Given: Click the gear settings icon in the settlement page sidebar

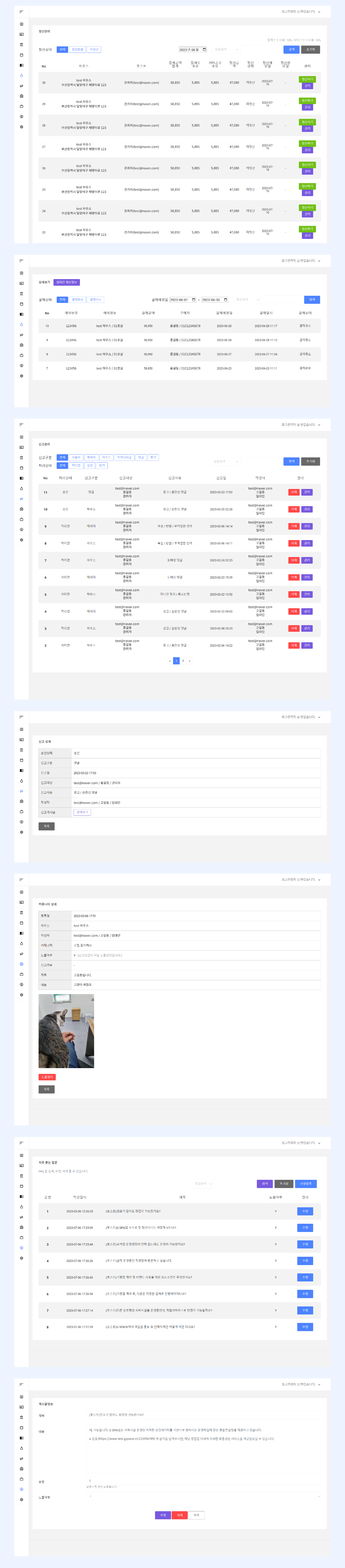Looking at the screenshot, I should pos(21,127).
